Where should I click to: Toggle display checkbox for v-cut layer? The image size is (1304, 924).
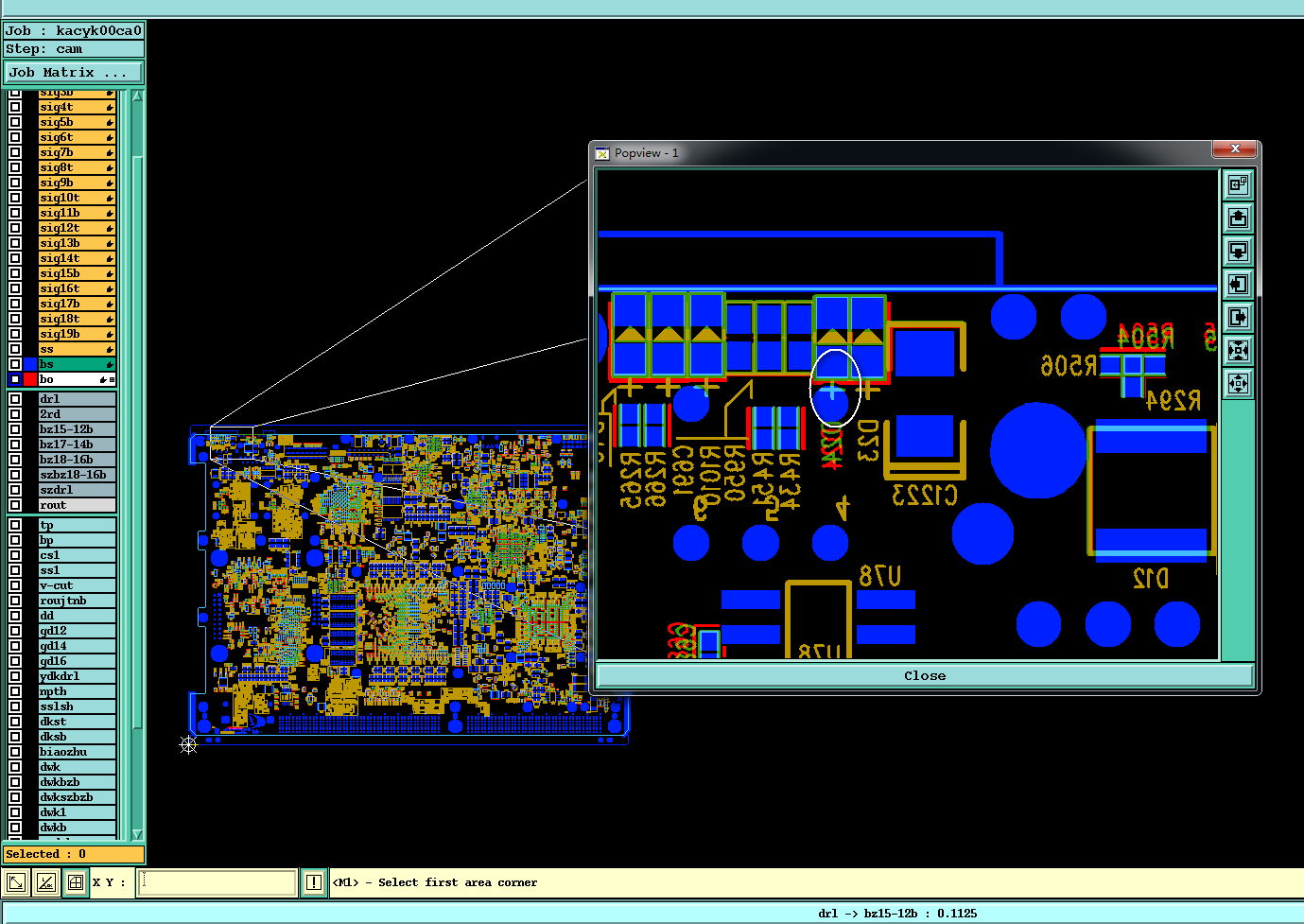(x=15, y=585)
